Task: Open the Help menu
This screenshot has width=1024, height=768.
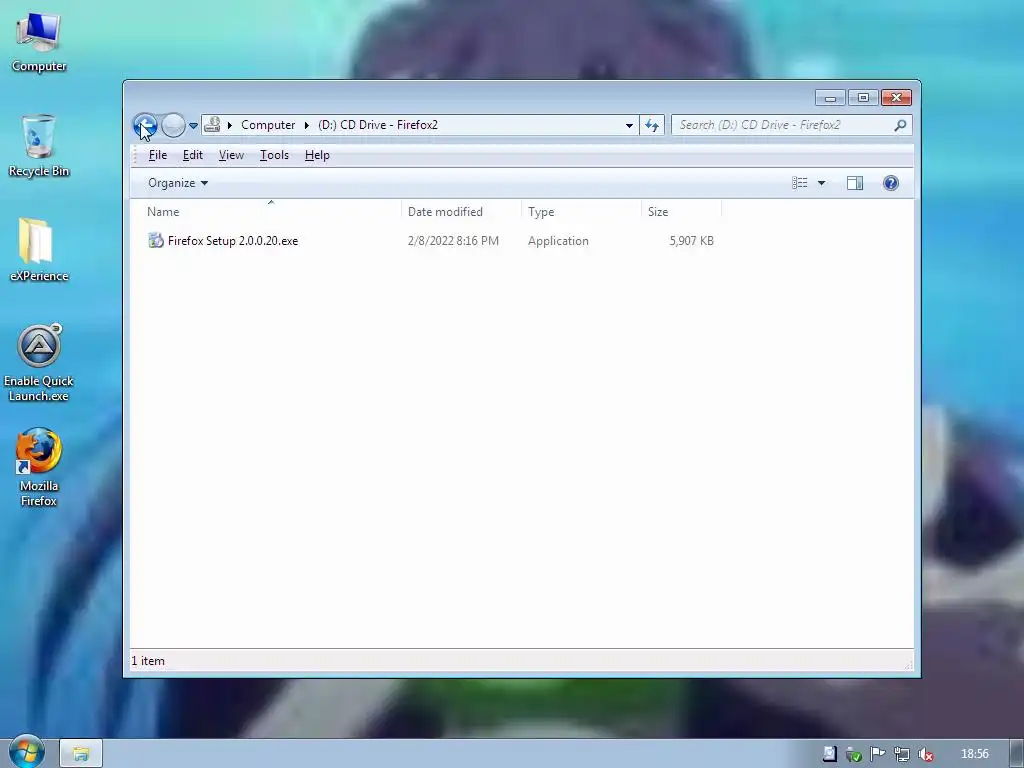Action: [x=317, y=155]
